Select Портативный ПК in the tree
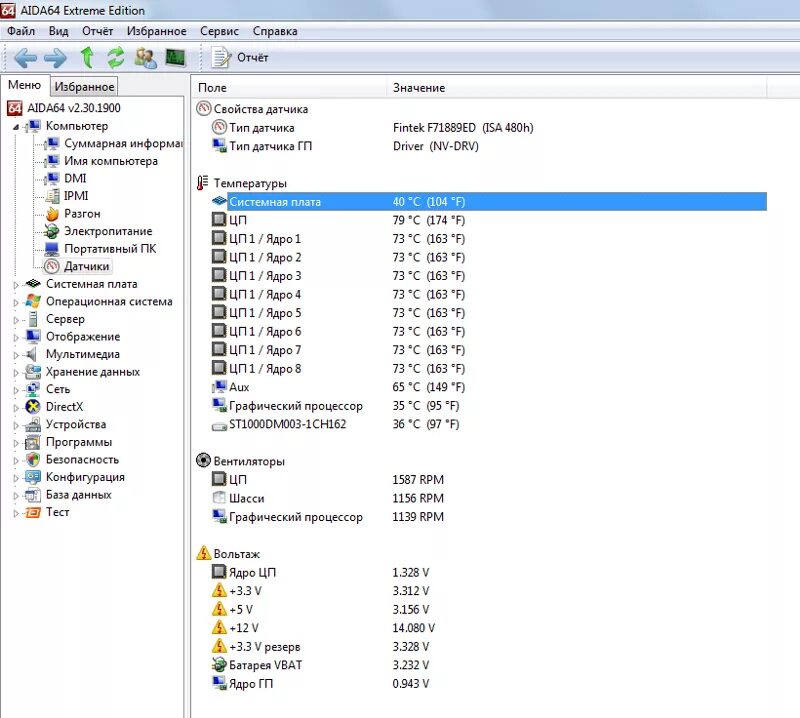Viewport: 800px width, 718px height. [110, 249]
